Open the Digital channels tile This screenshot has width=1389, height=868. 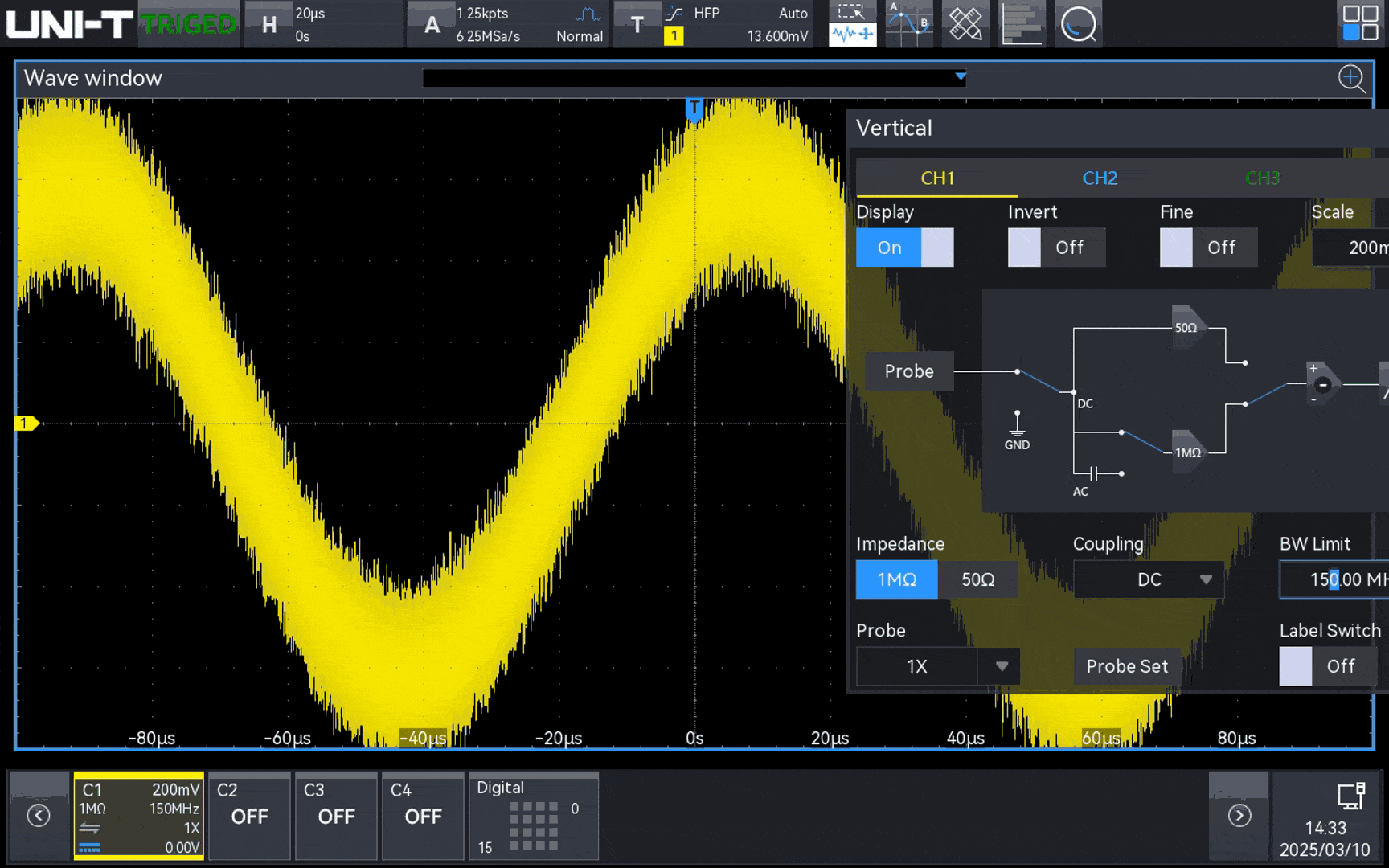[534, 817]
